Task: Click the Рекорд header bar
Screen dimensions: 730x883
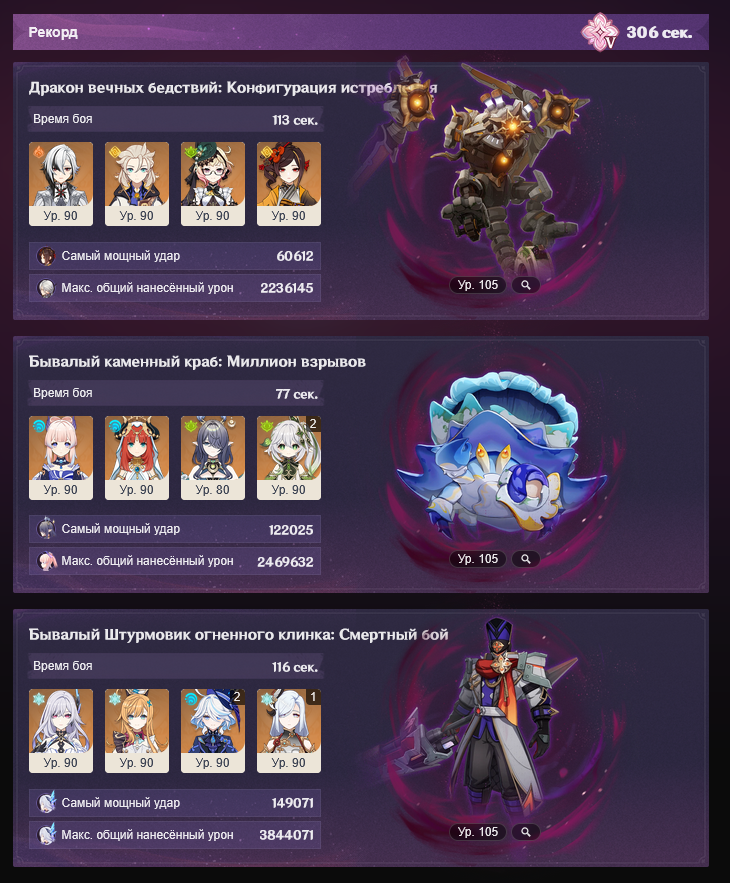Action: click(360, 32)
